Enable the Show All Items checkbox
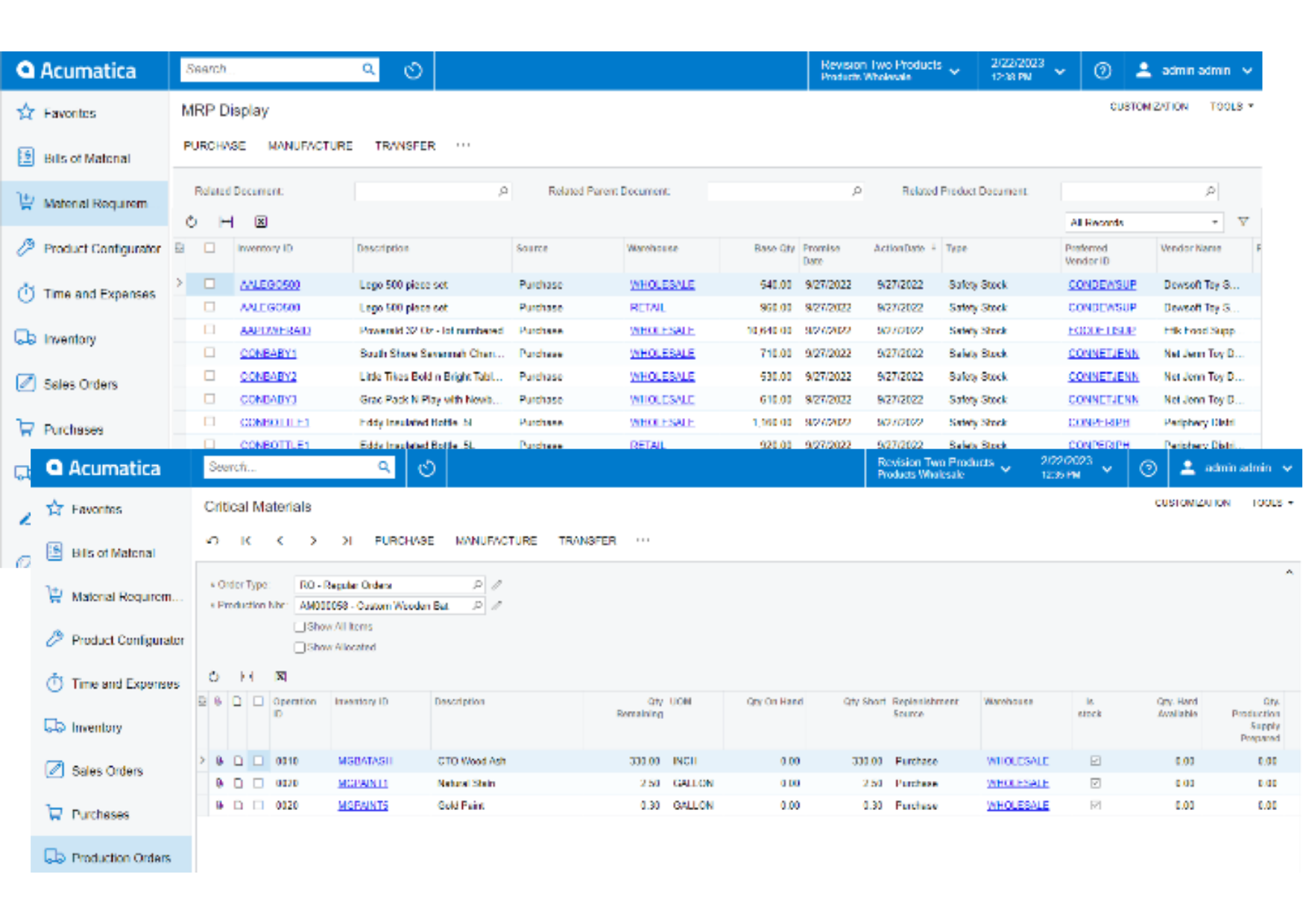The width and height of the screenshot is (1303, 924). coord(300,627)
